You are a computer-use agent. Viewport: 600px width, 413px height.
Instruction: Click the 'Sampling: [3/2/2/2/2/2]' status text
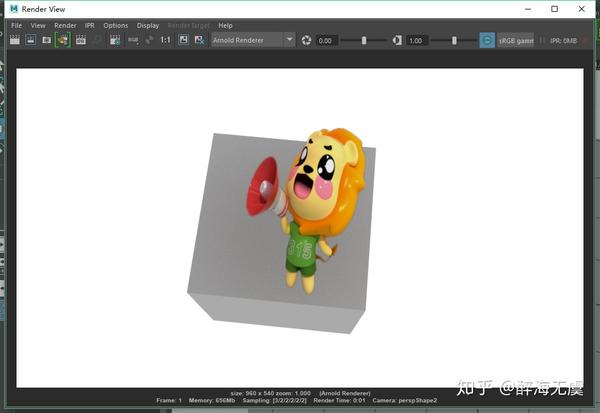coord(274,400)
